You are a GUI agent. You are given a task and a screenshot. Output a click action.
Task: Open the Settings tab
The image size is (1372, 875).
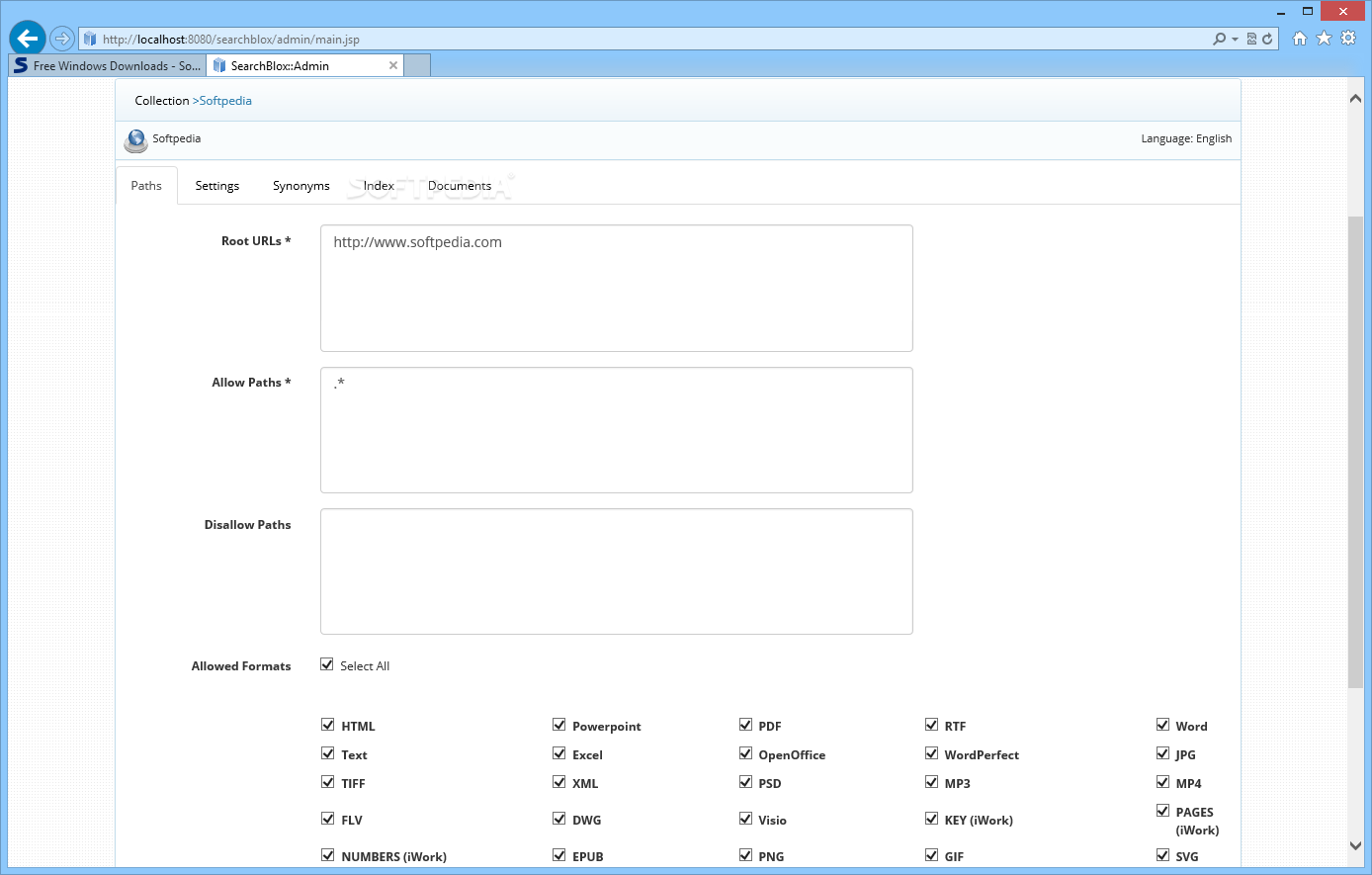click(217, 186)
